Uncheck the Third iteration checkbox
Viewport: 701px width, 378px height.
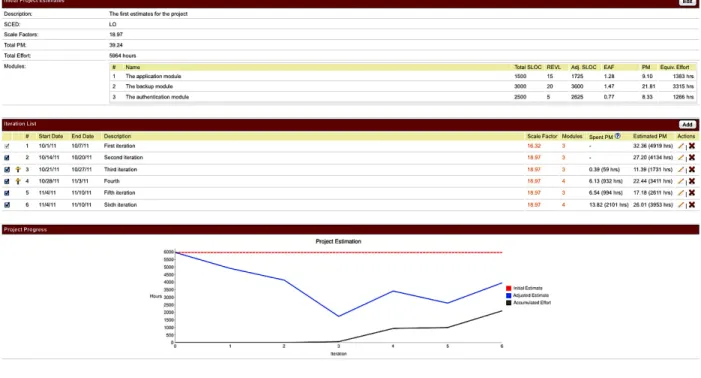point(7,170)
